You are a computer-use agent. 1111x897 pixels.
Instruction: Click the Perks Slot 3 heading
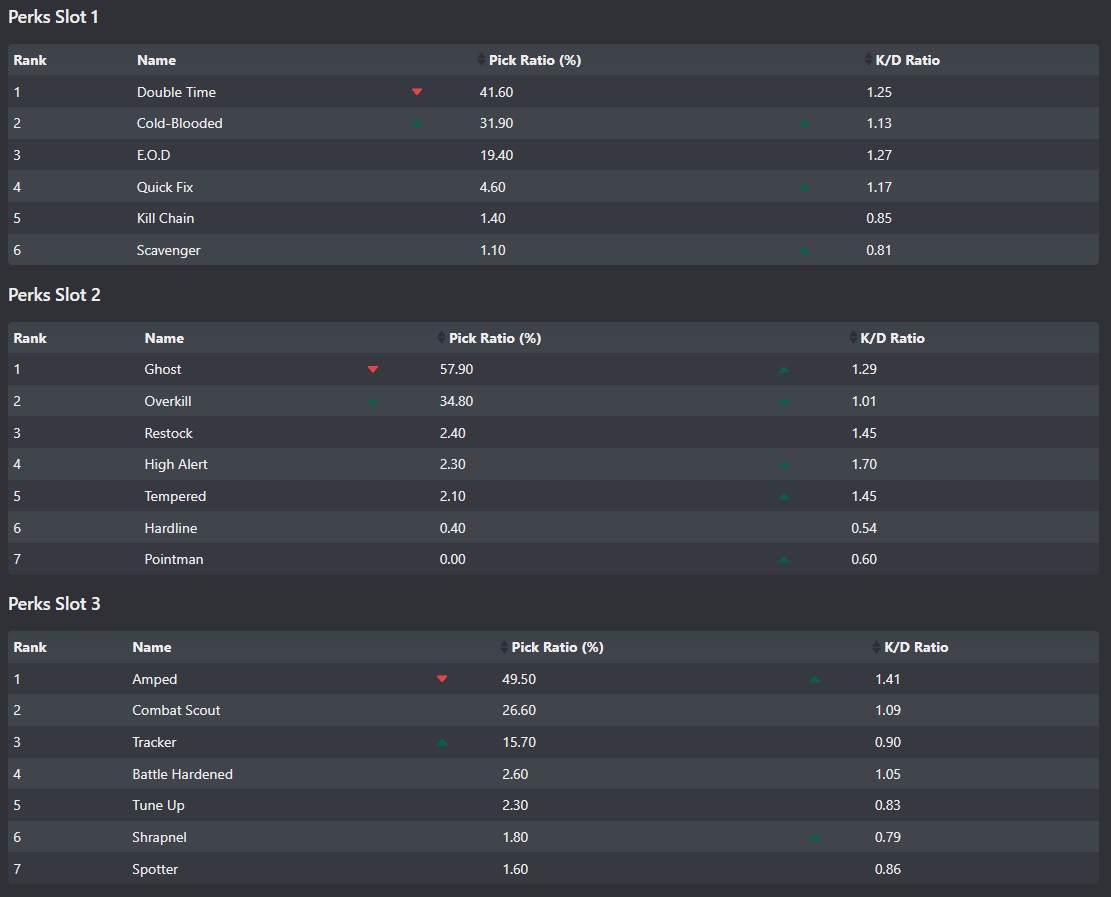click(54, 604)
